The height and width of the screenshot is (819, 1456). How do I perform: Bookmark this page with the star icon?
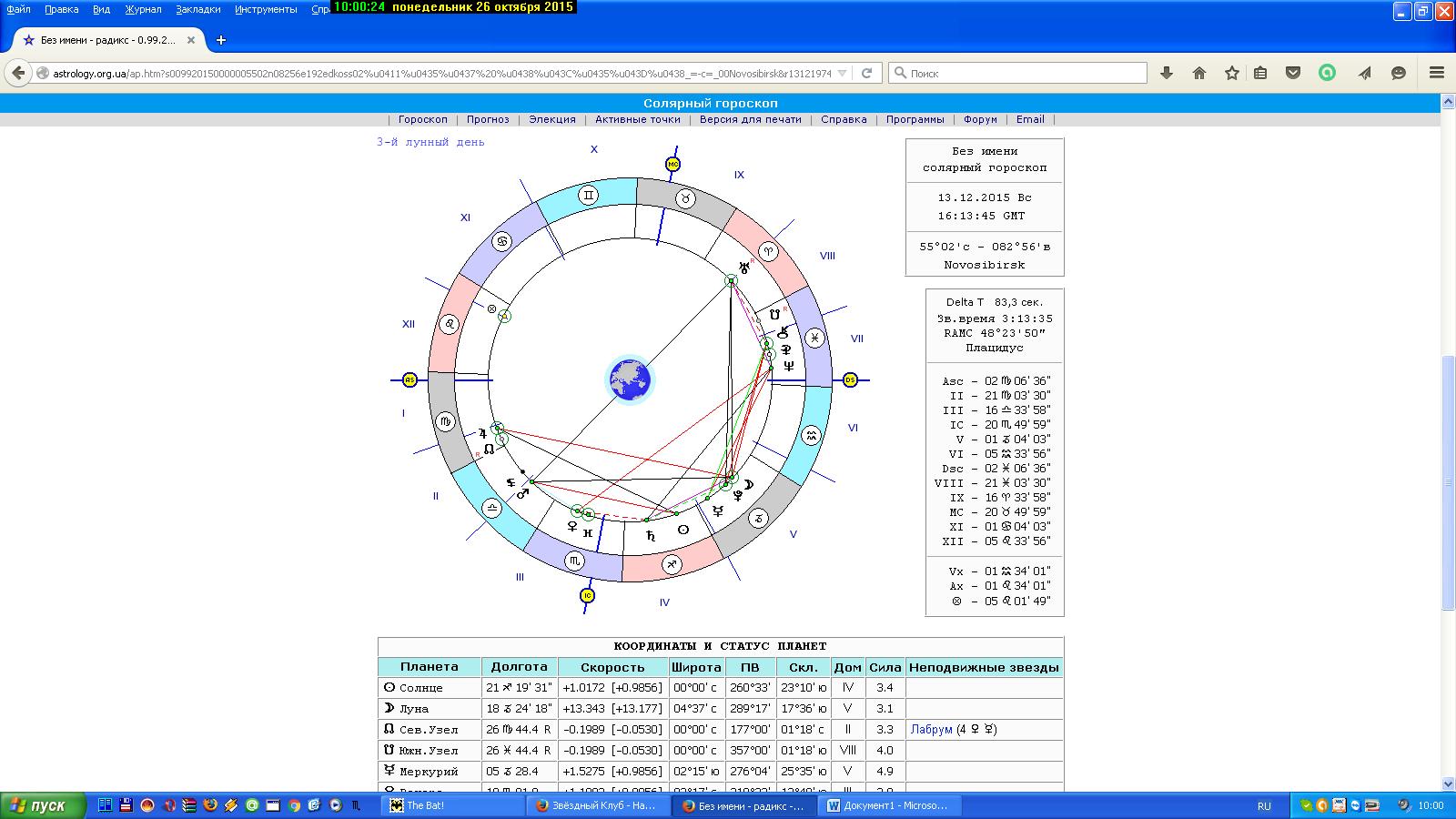1232,73
